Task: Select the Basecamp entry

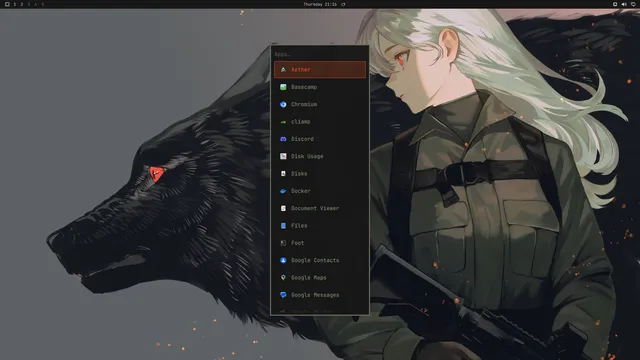Action: pos(320,87)
